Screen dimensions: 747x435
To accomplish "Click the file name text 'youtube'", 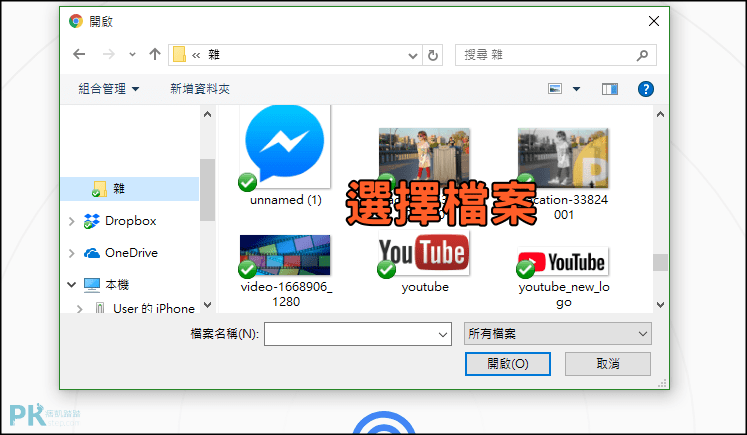I will coord(425,287).
